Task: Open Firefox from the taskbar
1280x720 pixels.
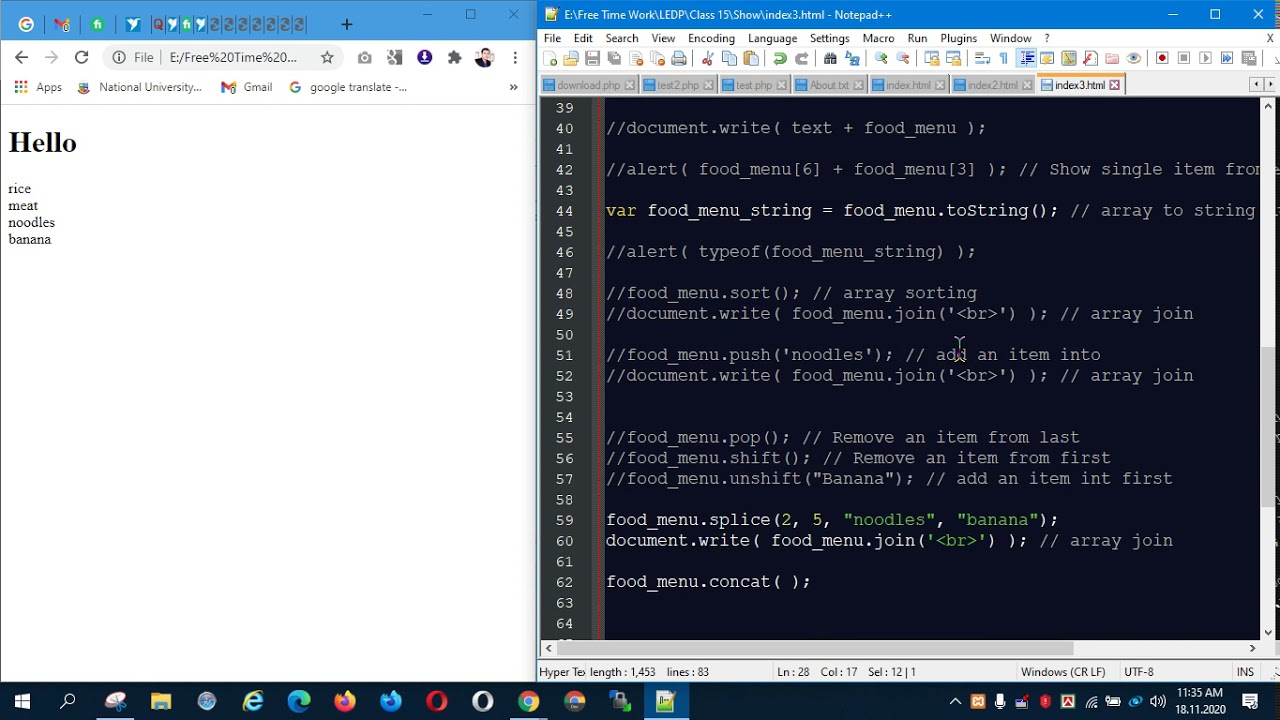Action: coord(345,702)
